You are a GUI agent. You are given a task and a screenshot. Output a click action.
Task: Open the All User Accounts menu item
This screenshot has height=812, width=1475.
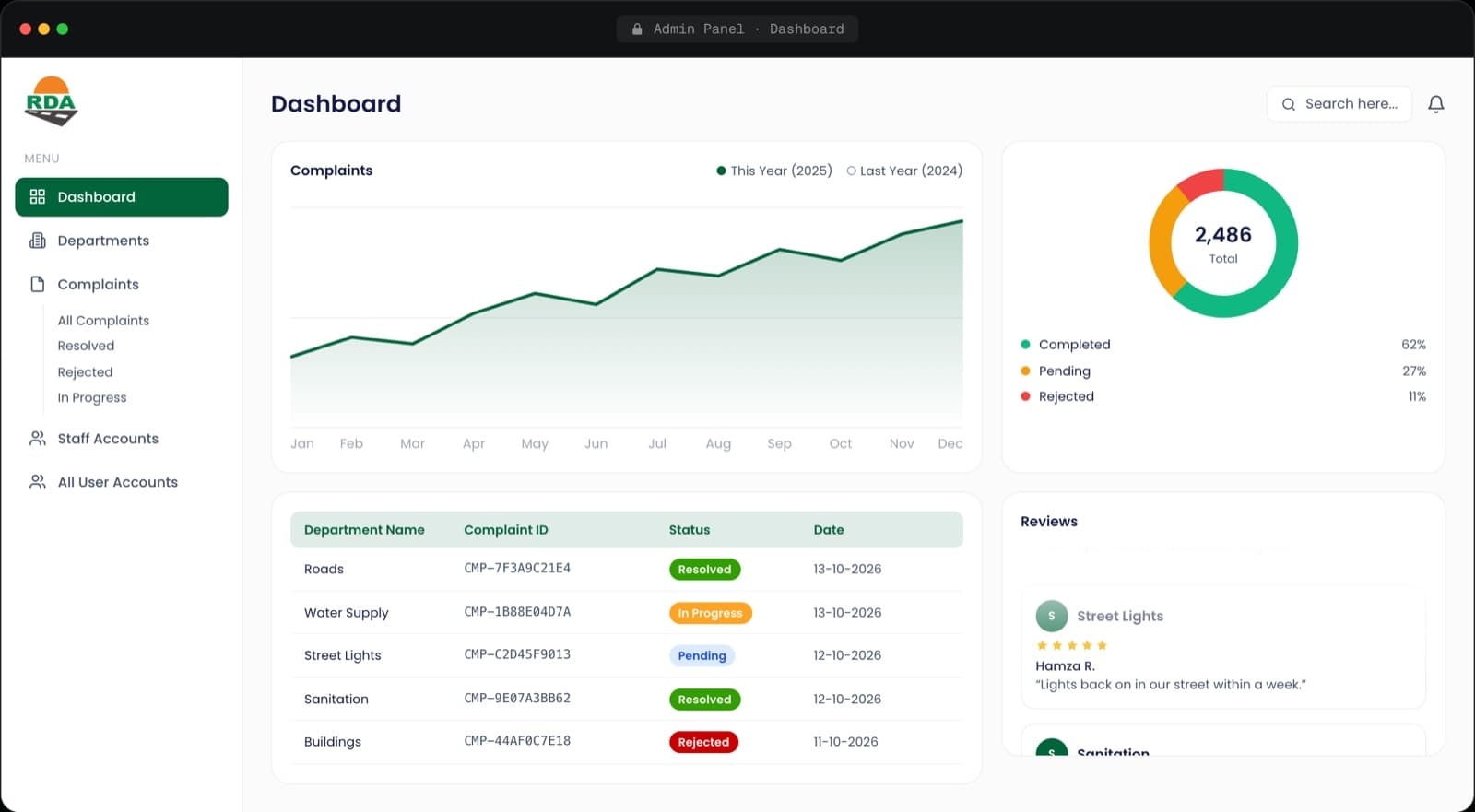point(122,482)
